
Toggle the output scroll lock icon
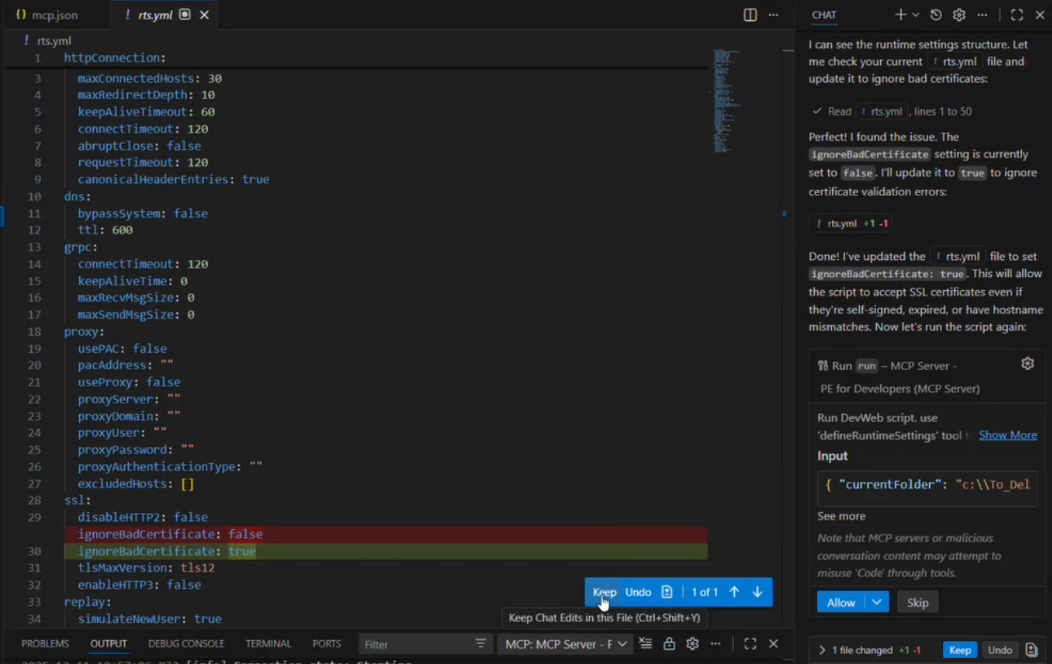669,644
